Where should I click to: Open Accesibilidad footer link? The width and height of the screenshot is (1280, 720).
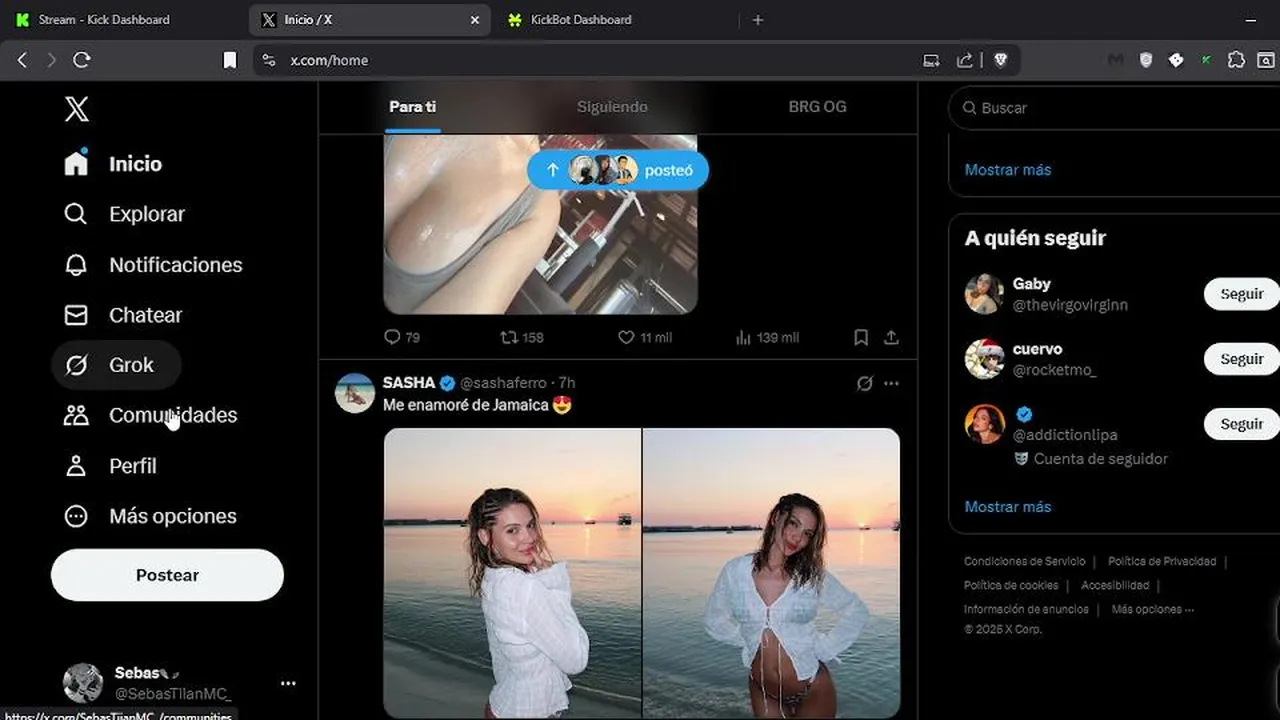(1115, 586)
